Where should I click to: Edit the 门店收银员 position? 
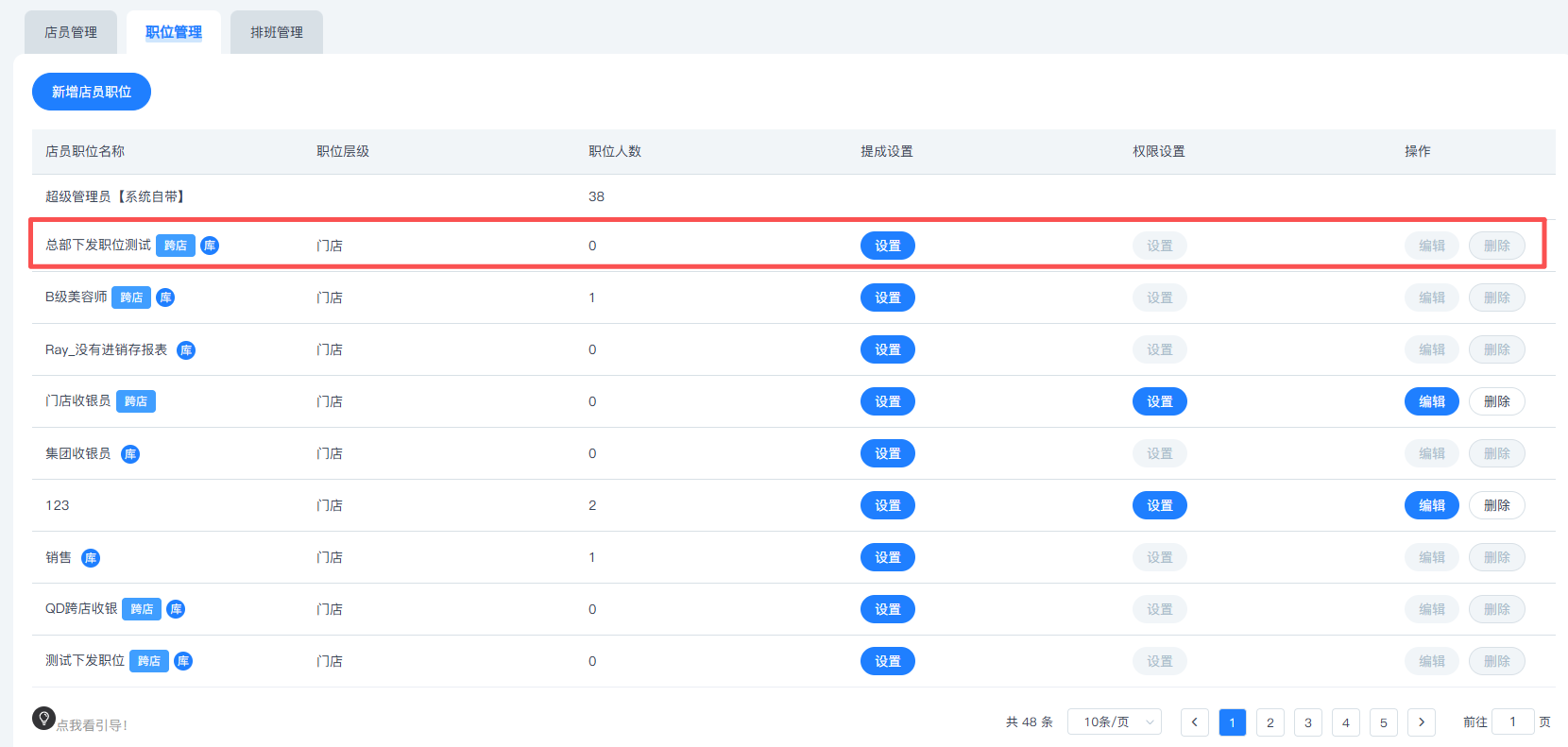pos(1431,401)
